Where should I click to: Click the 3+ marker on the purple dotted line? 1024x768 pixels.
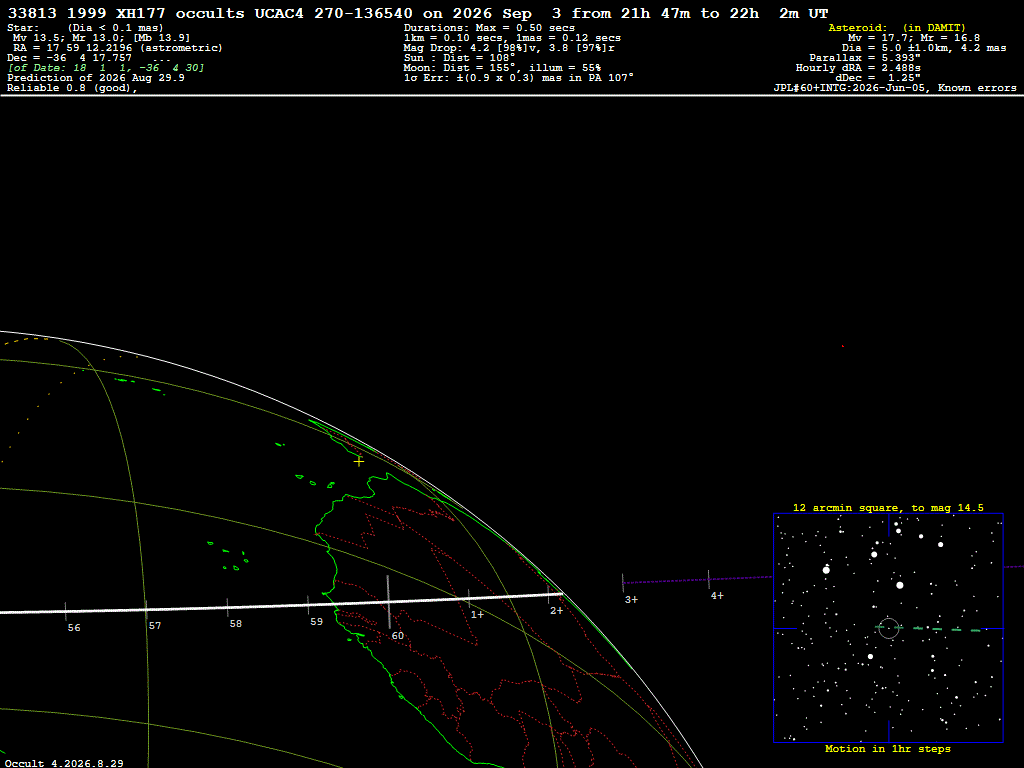point(631,600)
